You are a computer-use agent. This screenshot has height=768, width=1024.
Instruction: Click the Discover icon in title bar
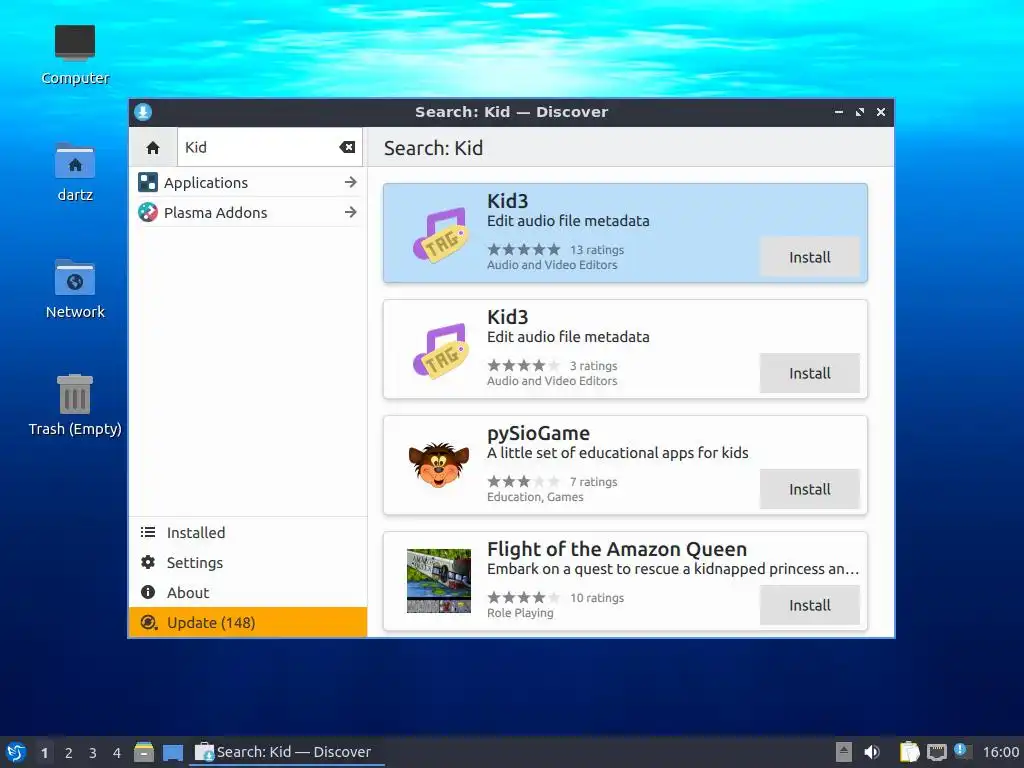click(x=143, y=112)
